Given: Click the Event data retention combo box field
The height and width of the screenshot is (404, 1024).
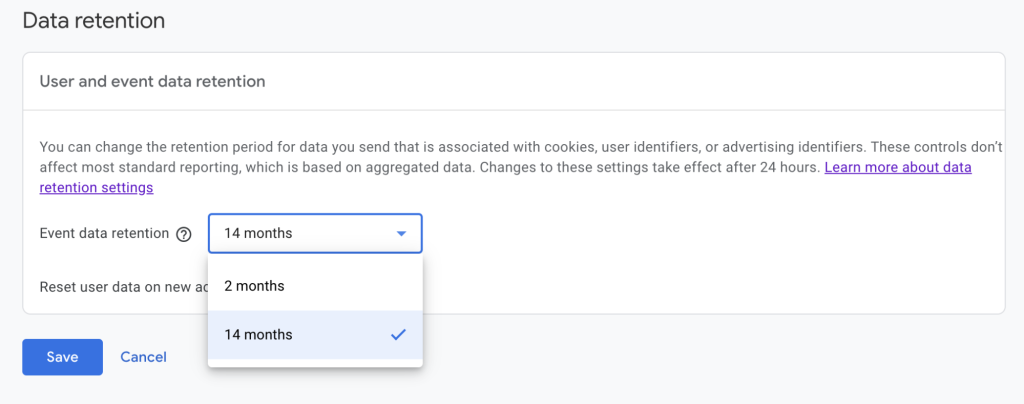Looking at the screenshot, I should pyautogui.click(x=300, y=233).
